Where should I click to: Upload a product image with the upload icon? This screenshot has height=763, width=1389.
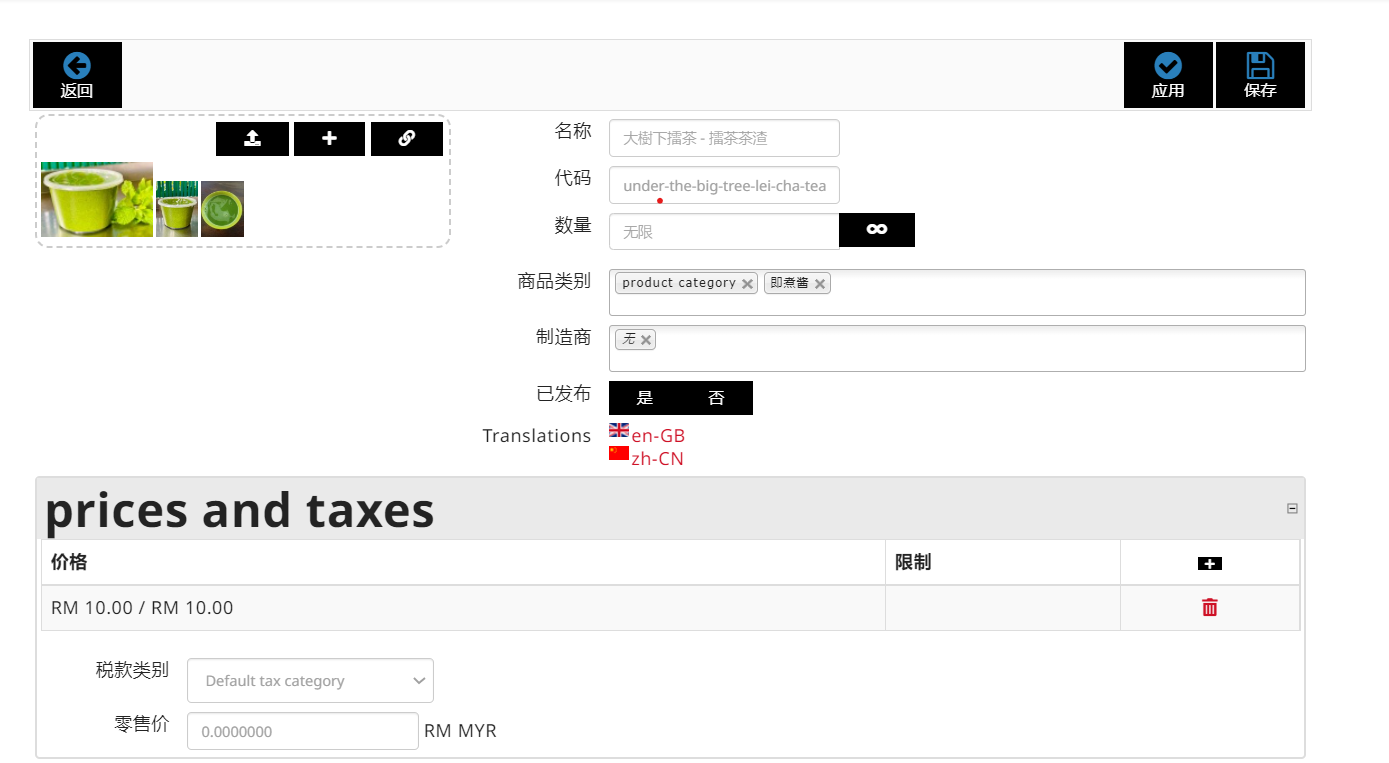[x=252, y=139]
